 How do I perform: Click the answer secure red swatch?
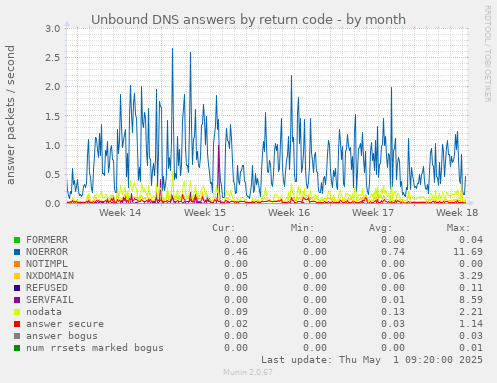tap(17, 324)
